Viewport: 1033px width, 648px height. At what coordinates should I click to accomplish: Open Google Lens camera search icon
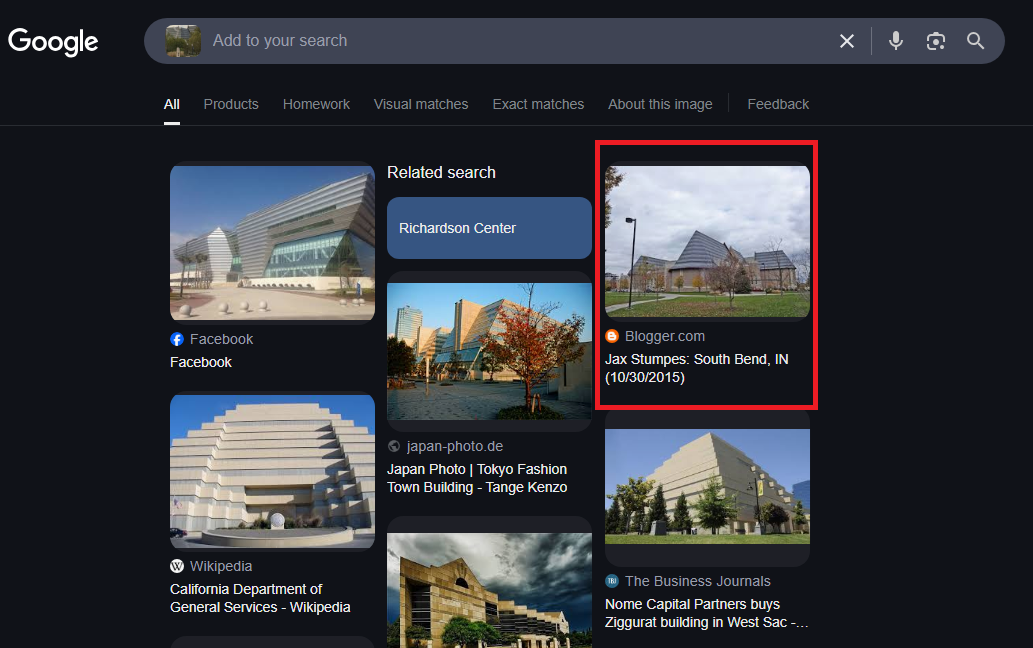pyautogui.click(x=935, y=41)
